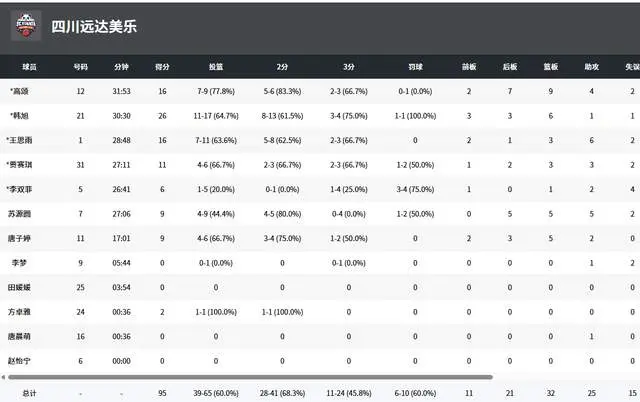Click the Sichuan team logo icon
Image resolution: width=640 pixels, height=402 pixels.
[25, 25]
